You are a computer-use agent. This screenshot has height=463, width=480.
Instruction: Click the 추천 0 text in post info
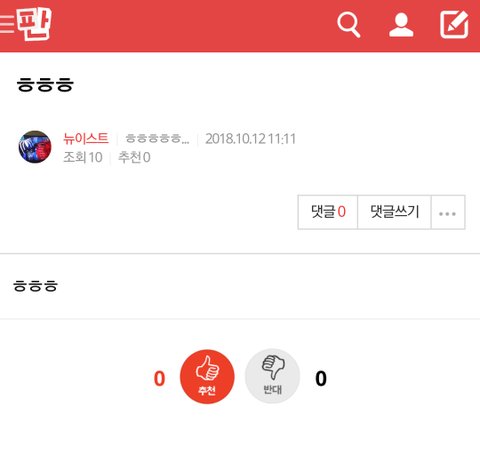[134, 157]
